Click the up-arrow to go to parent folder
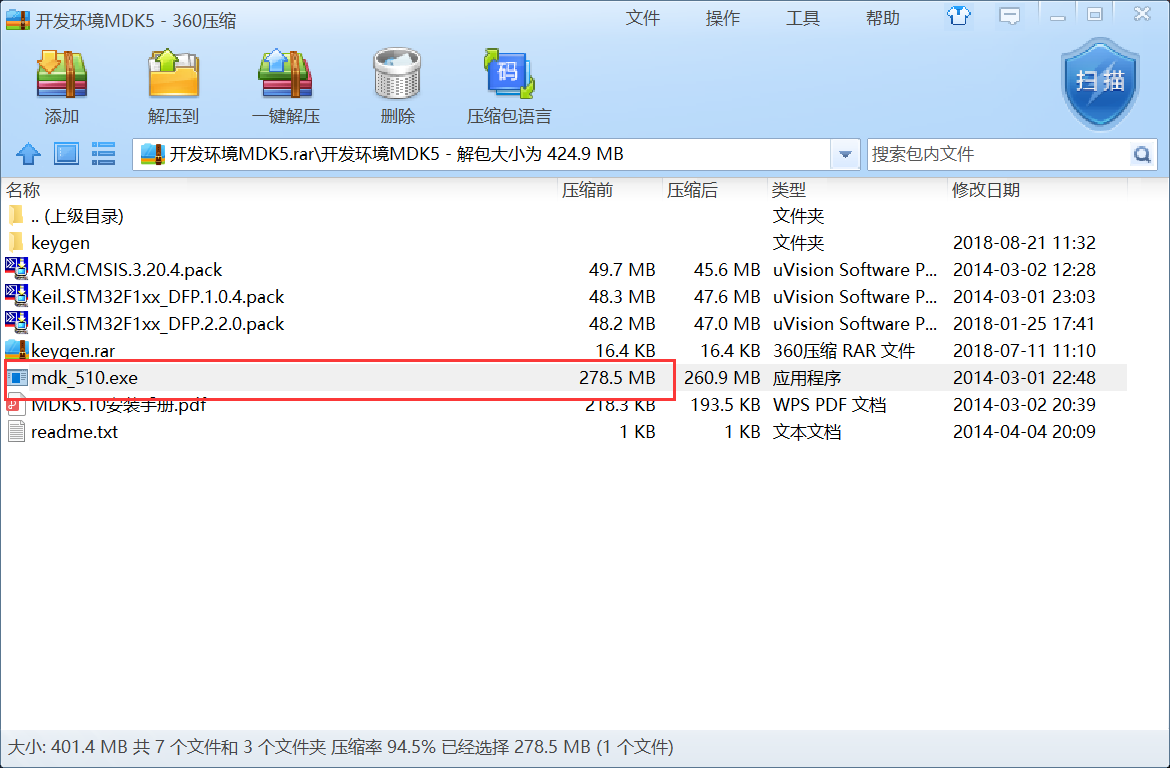The image size is (1170, 768). click(x=28, y=153)
